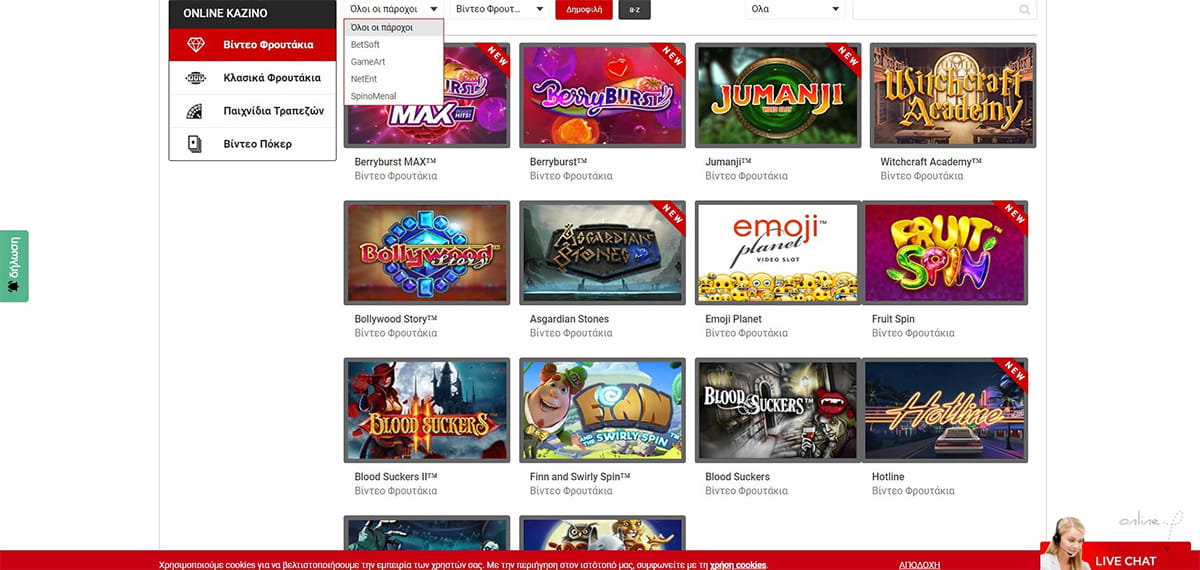Click the video poker card icon
The height and width of the screenshot is (570, 1200).
click(195, 144)
